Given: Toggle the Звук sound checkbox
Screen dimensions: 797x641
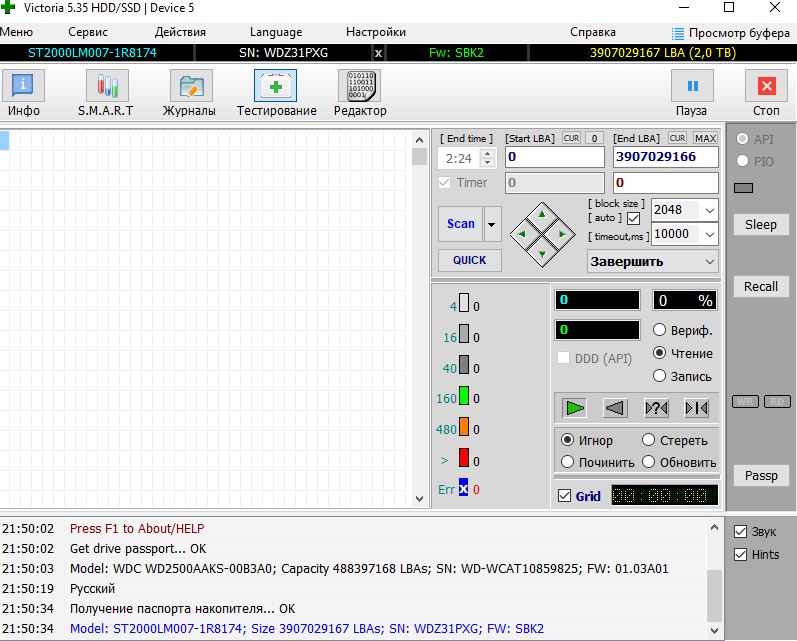Looking at the screenshot, I should [741, 532].
